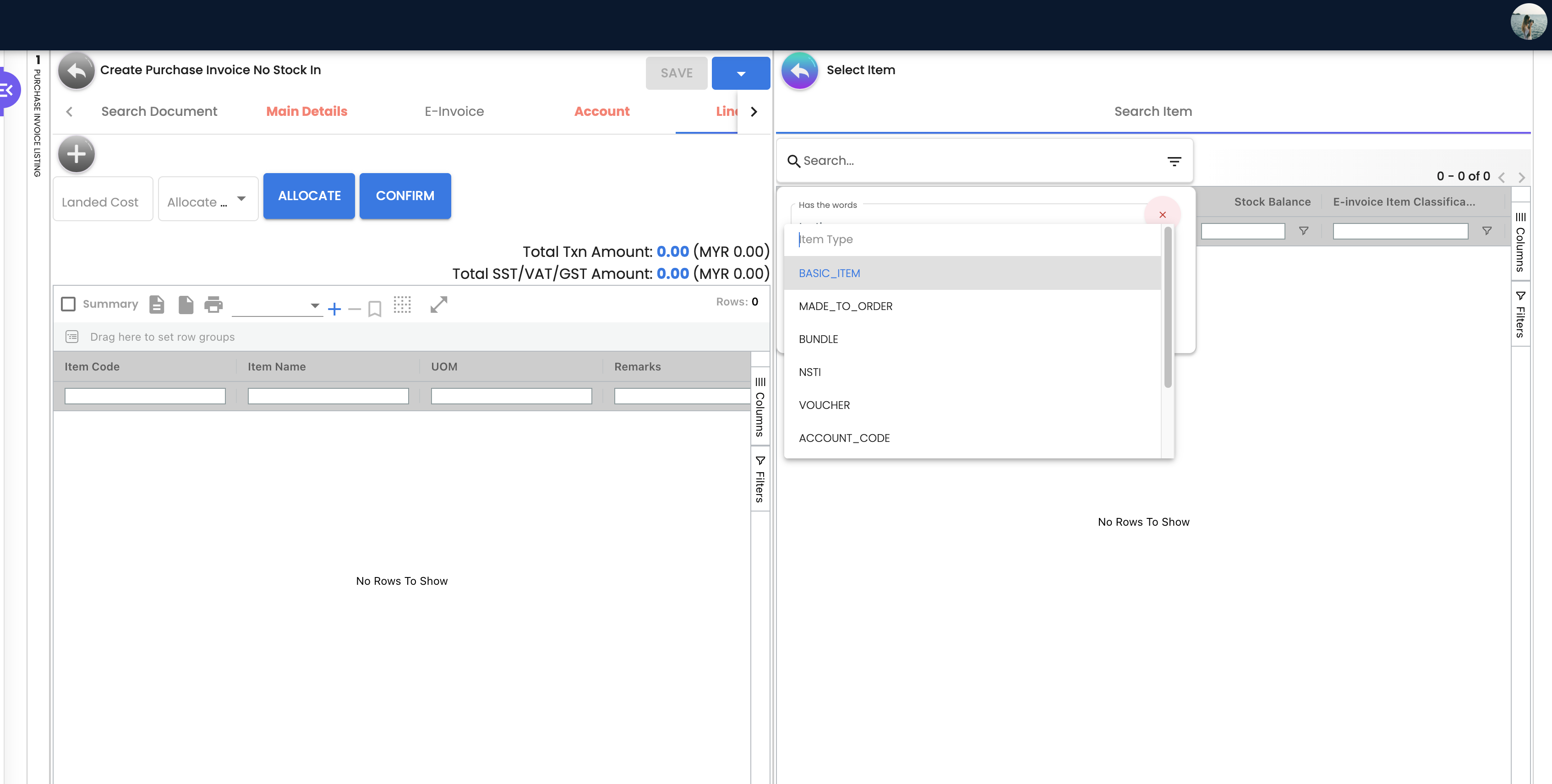This screenshot has width=1552, height=784.
Task: Go to previous page in item pagination
Action: (1502, 178)
